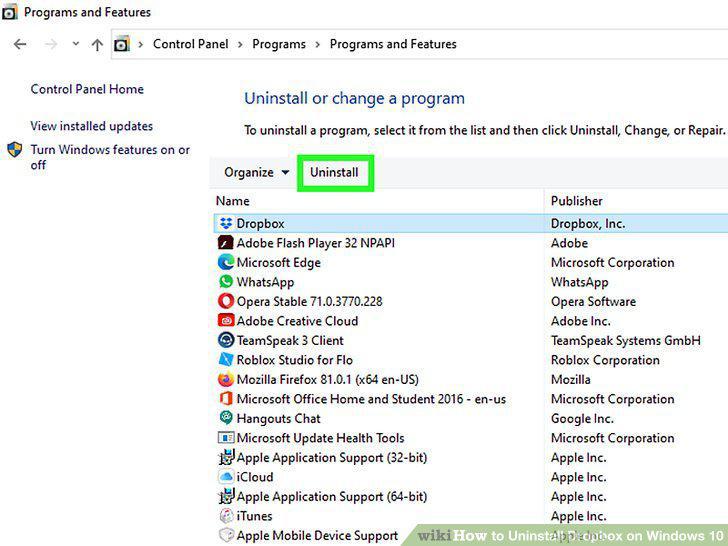Click the Apple Application Support (64-bit) icon
This screenshot has height=546, width=728.
pos(226,496)
